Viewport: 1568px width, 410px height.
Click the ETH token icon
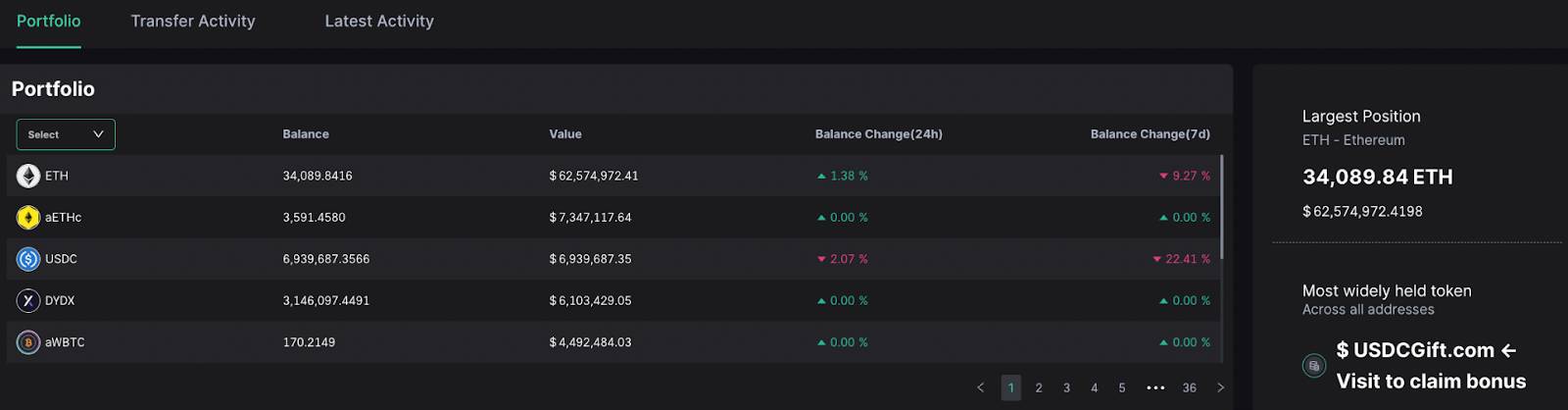28,176
